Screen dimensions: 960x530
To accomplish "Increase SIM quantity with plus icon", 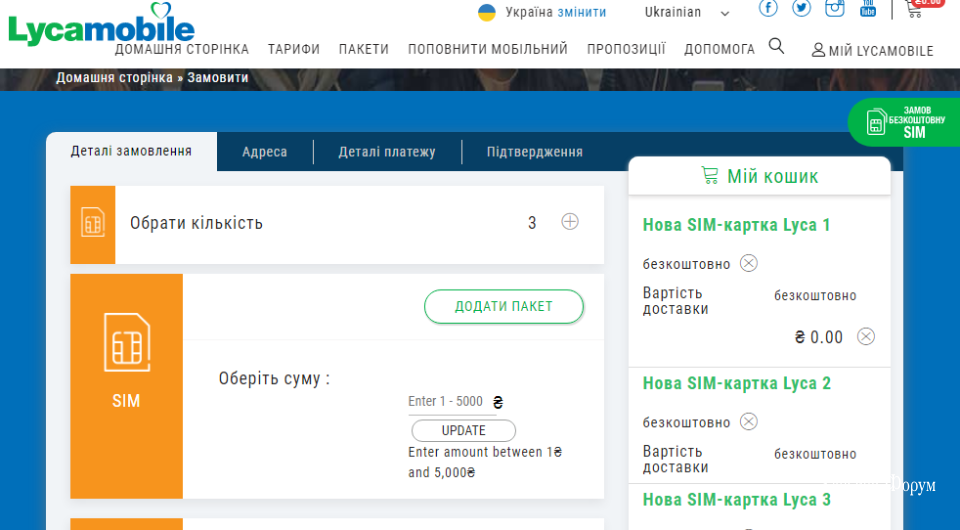I will (570, 222).
